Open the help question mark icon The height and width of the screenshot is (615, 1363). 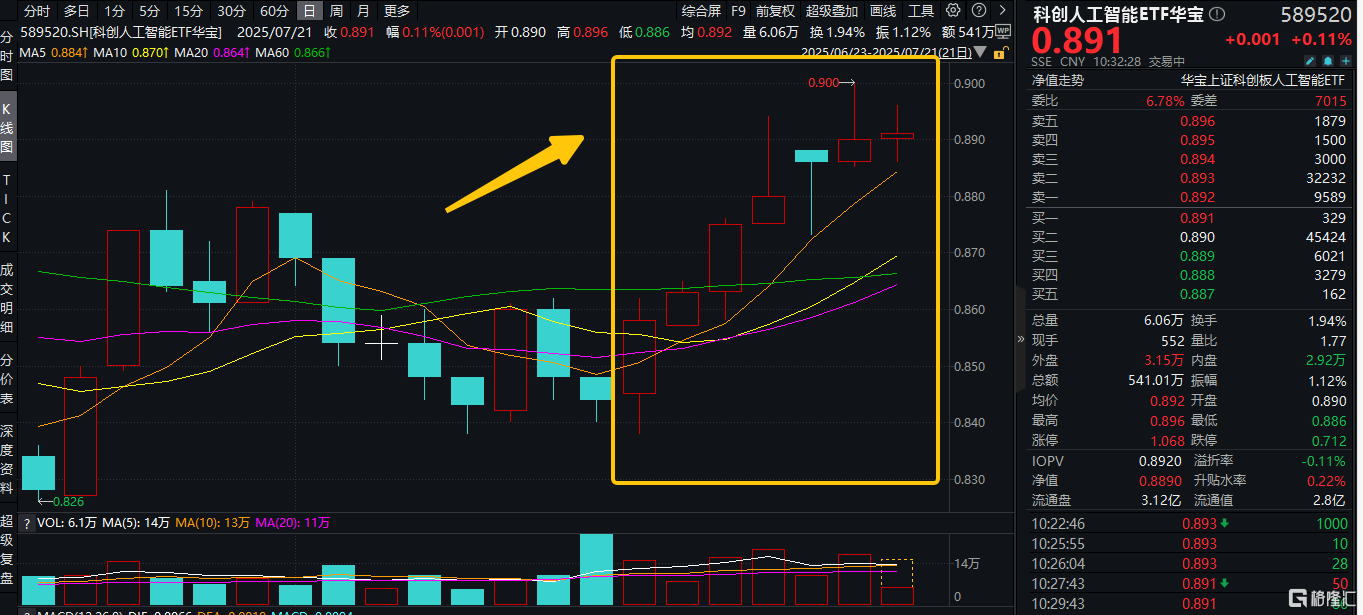[977, 11]
